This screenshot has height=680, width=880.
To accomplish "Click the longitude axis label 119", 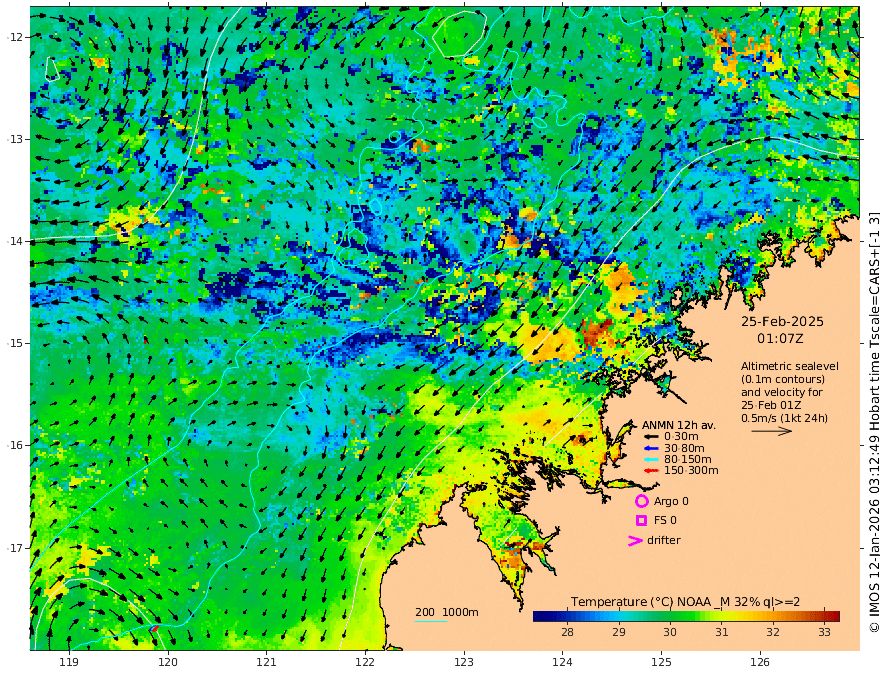I will coord(69,662).
